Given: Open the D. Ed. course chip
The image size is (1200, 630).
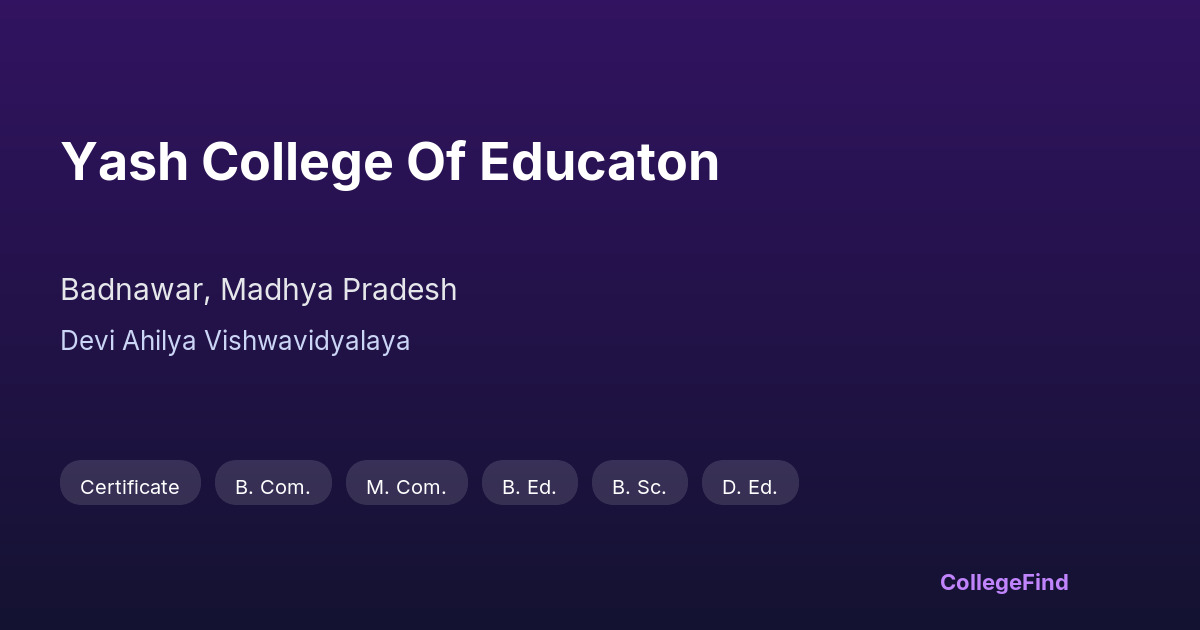Looking at the screenshot, I should coord(750,487).
